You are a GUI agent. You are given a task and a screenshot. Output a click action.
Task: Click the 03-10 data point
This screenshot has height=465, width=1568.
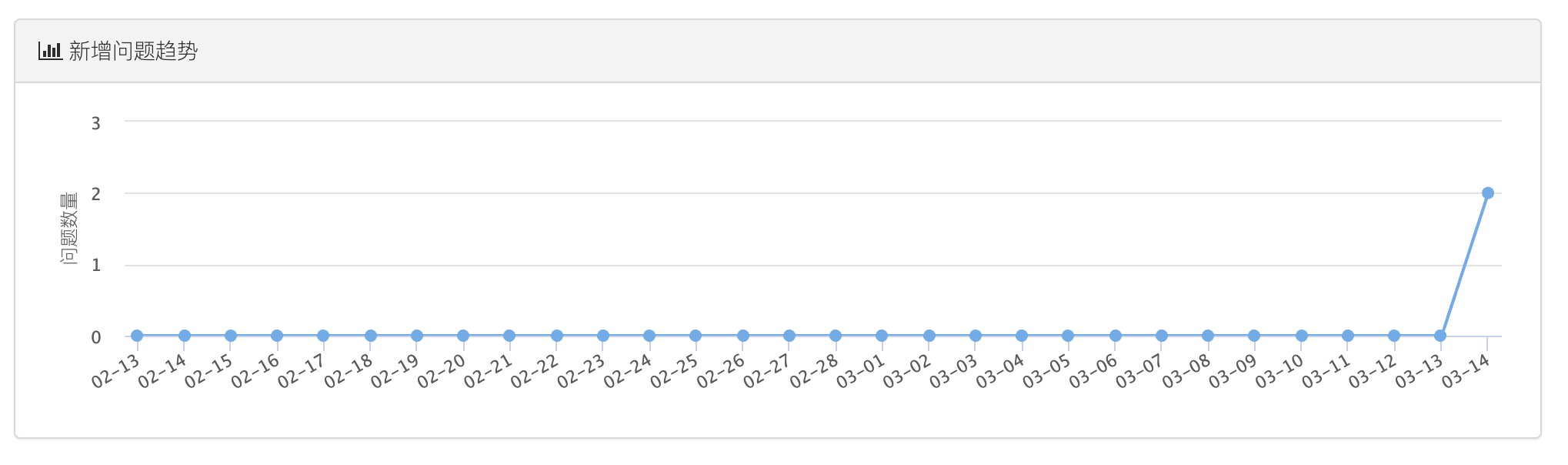click(x=1302, y=336)
